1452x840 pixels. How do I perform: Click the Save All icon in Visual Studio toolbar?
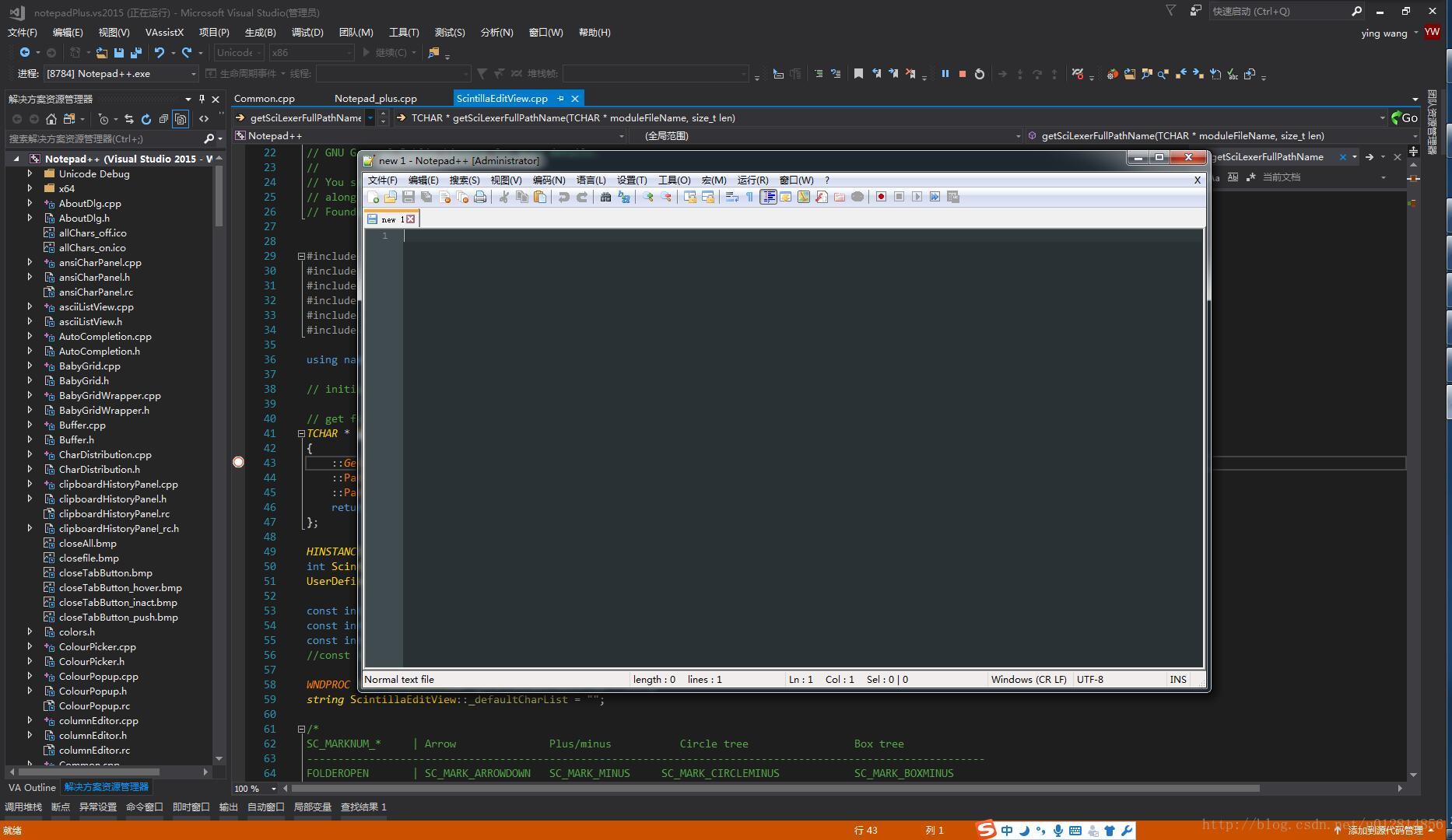tap(136, 52)
